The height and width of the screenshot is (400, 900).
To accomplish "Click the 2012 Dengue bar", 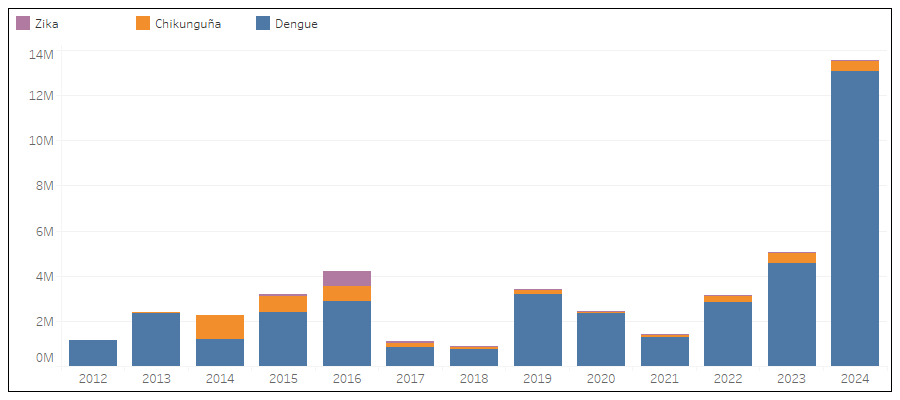I will point(93,353).
